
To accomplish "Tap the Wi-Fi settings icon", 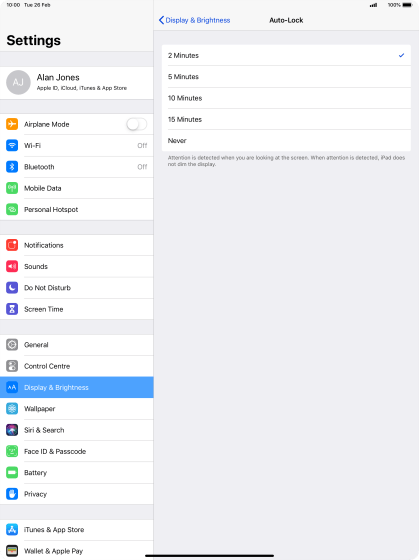I will 12,145.
